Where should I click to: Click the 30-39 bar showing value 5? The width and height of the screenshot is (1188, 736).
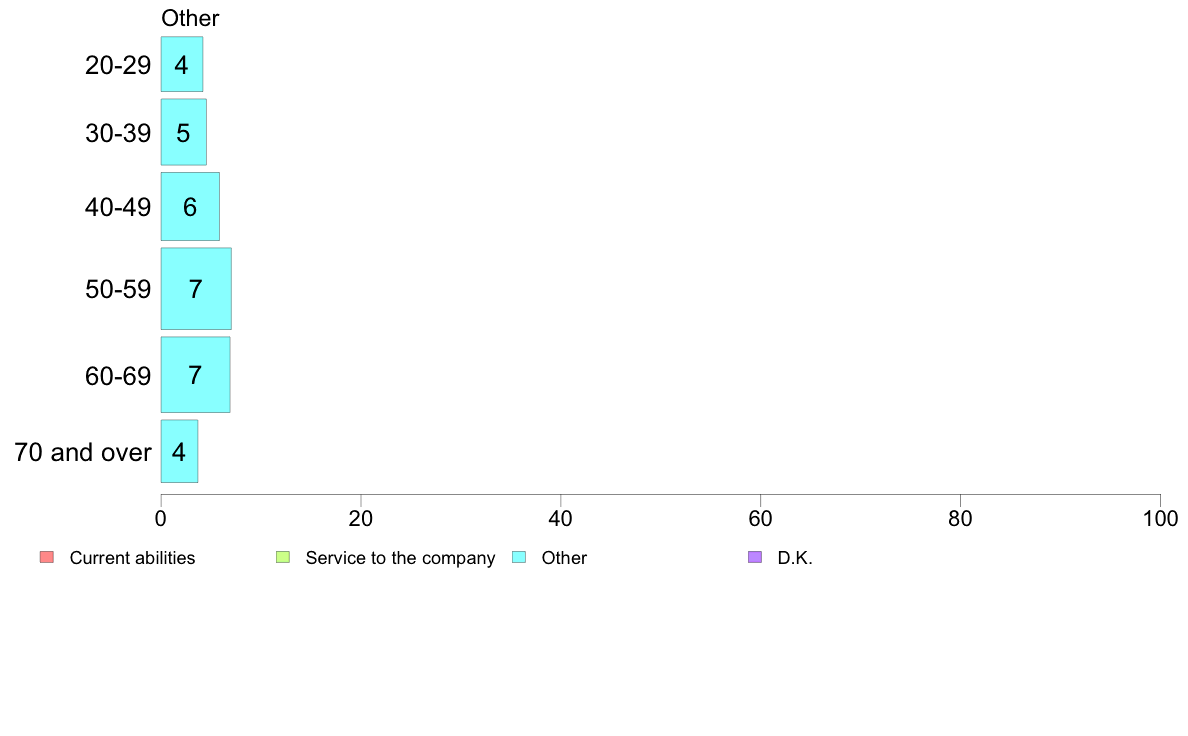point(183,132)
